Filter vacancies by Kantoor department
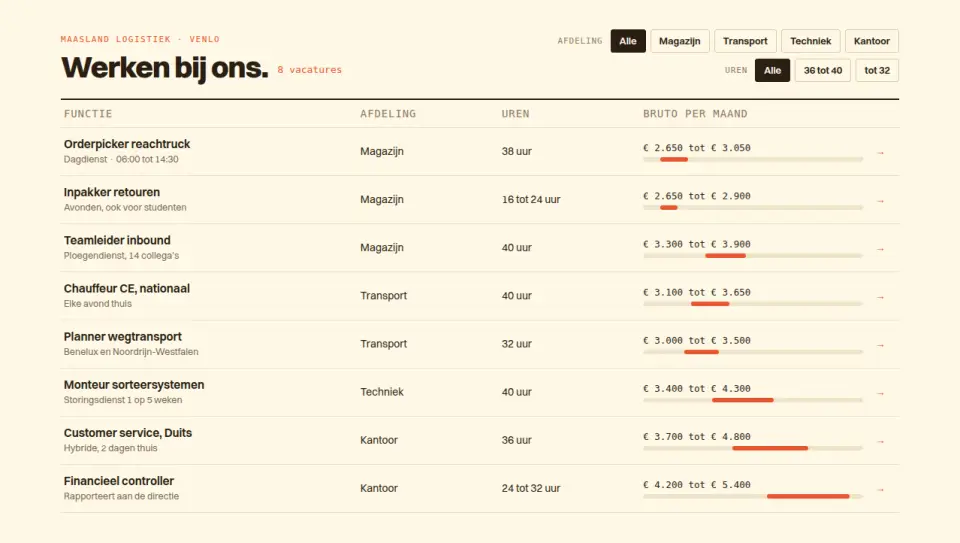This screenshot has height=543, width=960. pos(872,41)
